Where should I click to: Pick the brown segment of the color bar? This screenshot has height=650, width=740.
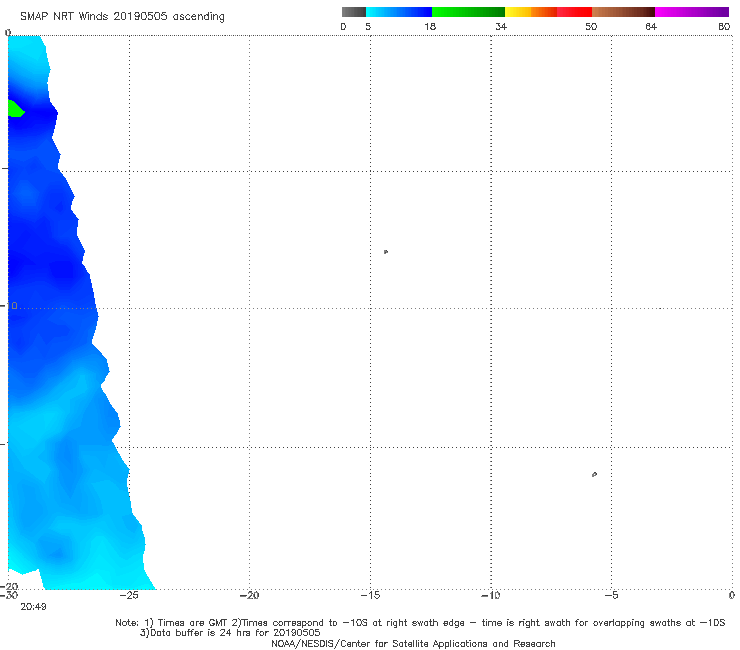623,12
